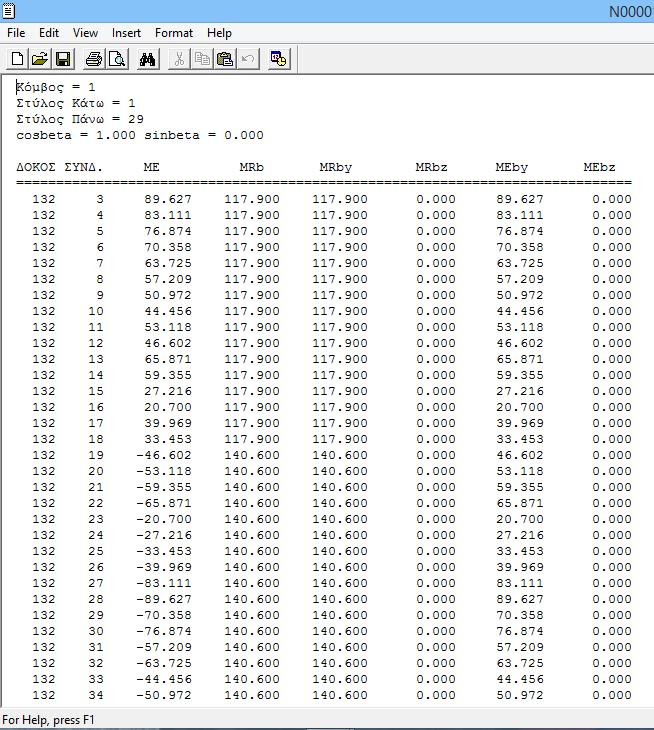Click ME value -63.725 in row 32

pos(164,663)
